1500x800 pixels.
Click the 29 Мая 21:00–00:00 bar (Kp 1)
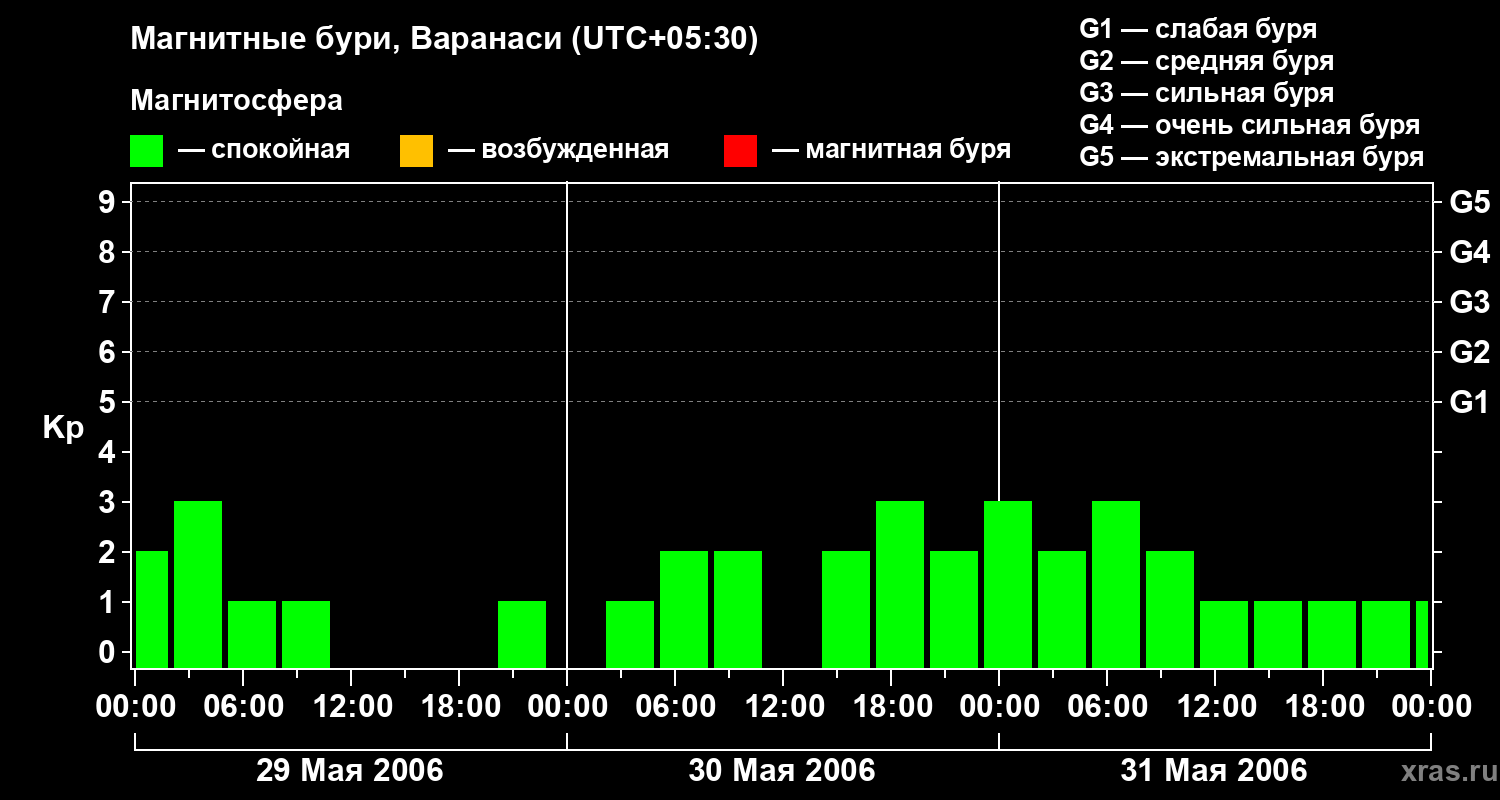tap(522, 634)
